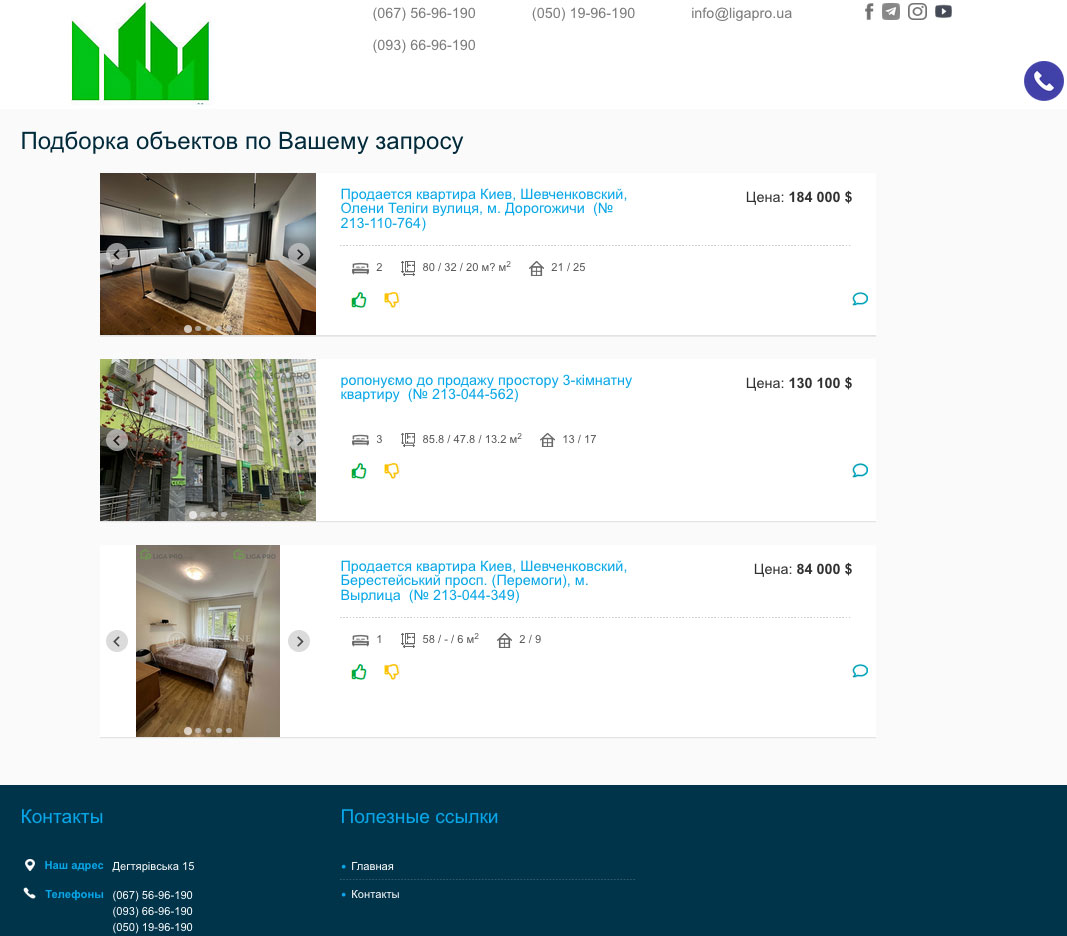The height and width of the screenshot is (936, 1067).
Task: Click the Телефоны footer label
Action: (74, 894)
